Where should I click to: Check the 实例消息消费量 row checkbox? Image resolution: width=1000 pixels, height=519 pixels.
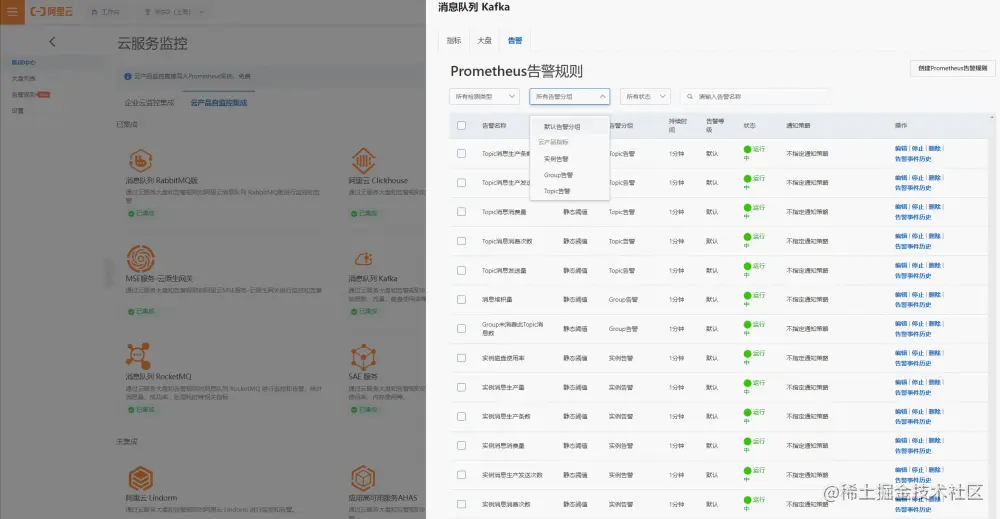461,446
